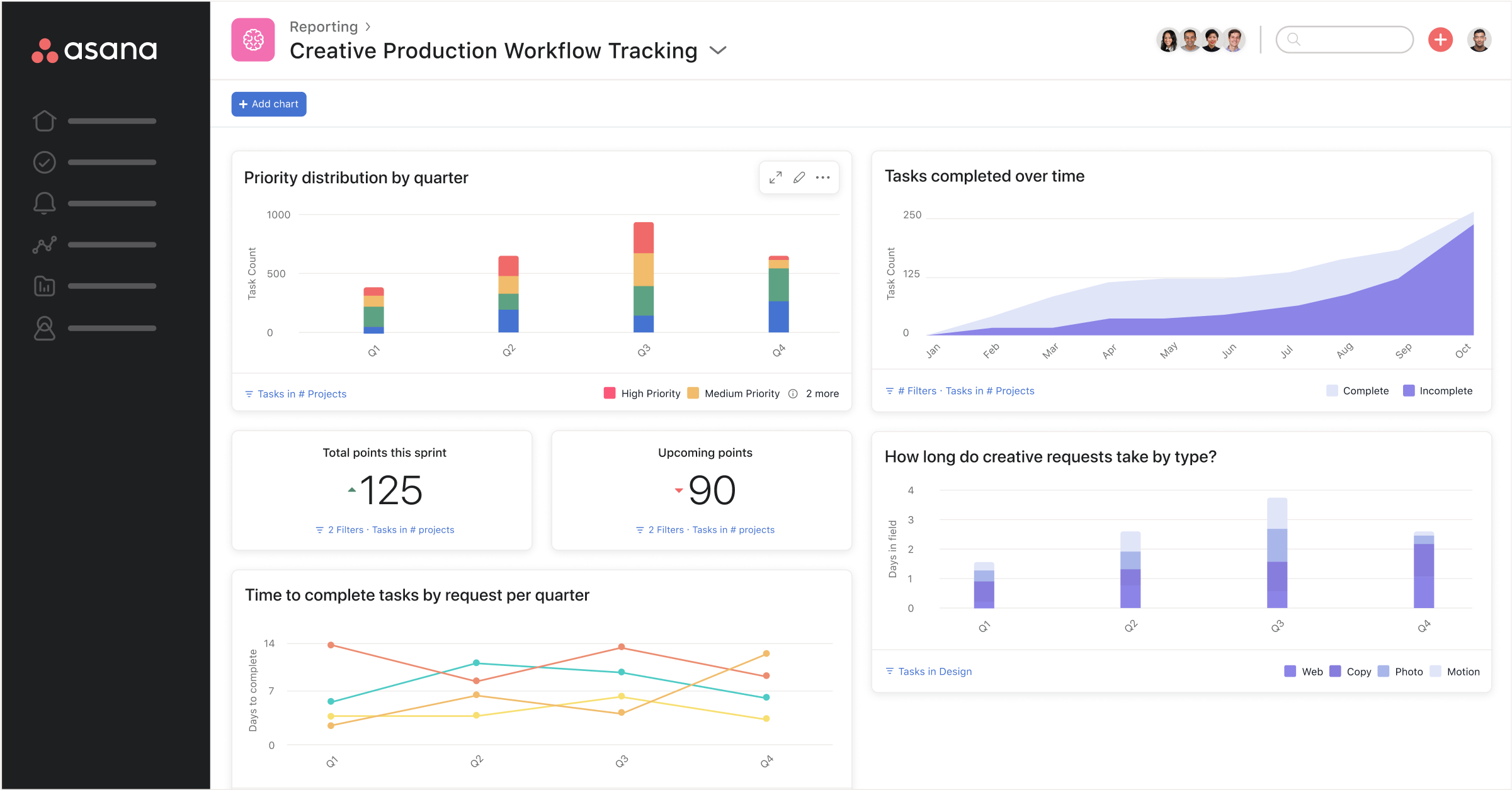Open Portfolios chart-folder icon in sidebar
Image resolution: width=1512 pixels, height=790 pixels.
[44, 286]
